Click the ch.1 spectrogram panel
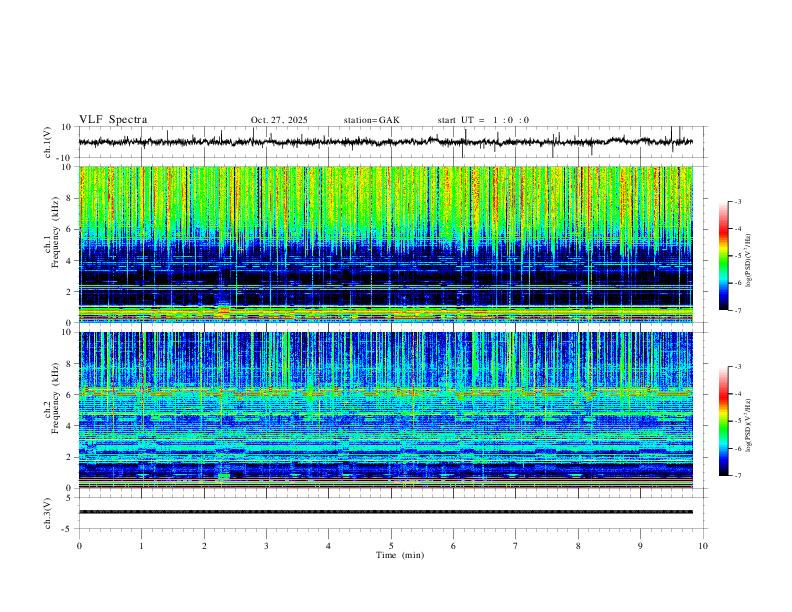This screenshot has width=792, height=612. 386,244
